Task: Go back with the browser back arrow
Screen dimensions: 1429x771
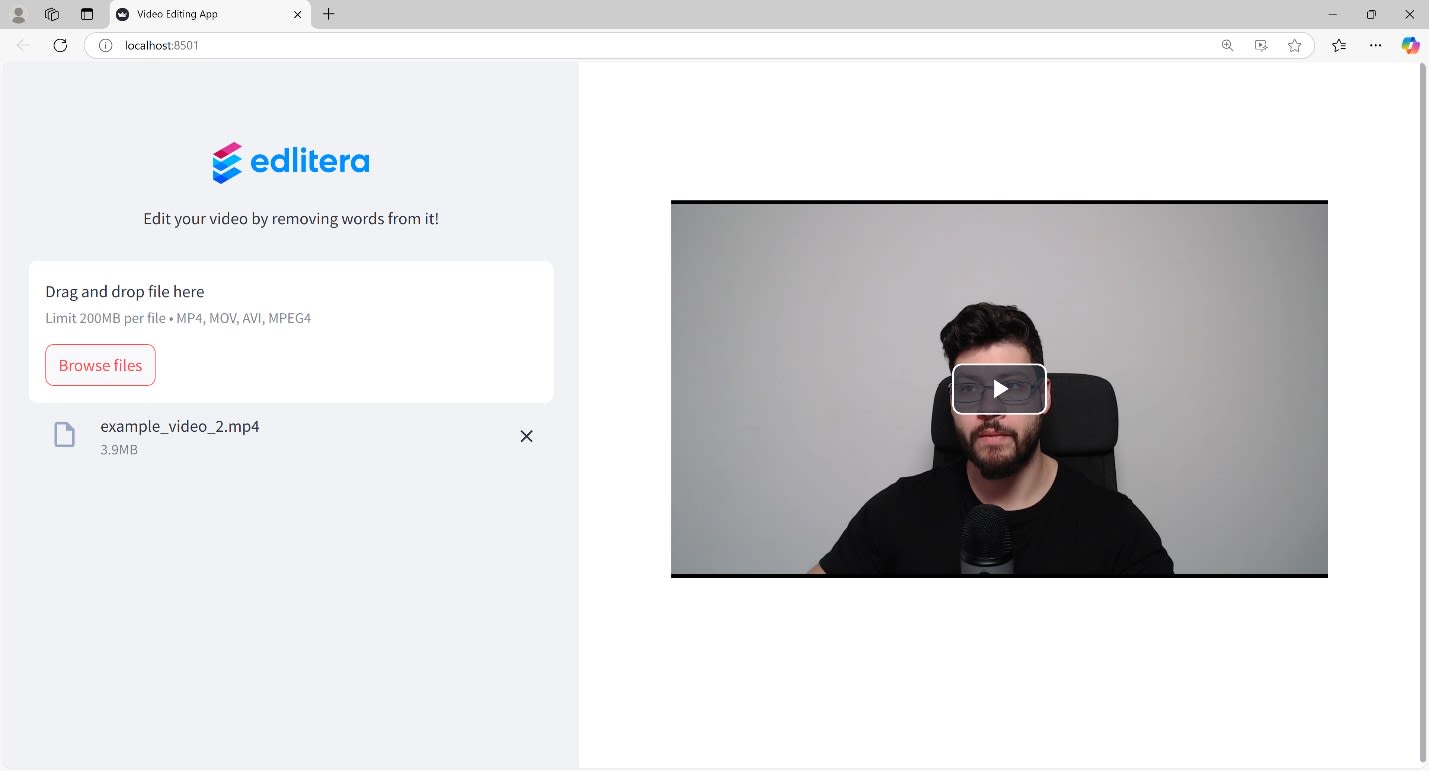Action: point(23,45)
